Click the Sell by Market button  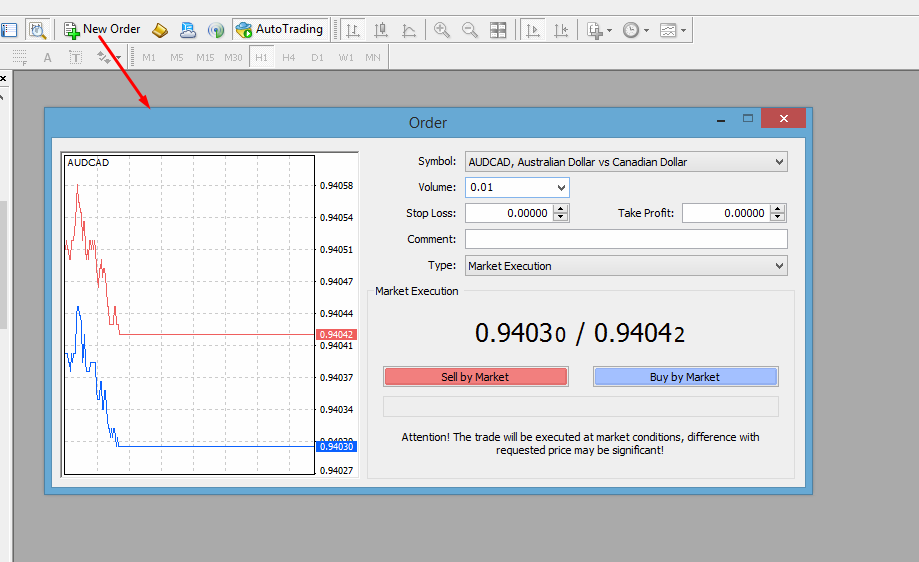(475, 377)
